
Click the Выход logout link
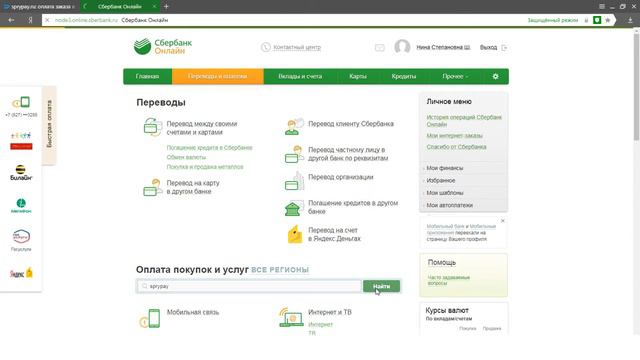coord(488,47)
